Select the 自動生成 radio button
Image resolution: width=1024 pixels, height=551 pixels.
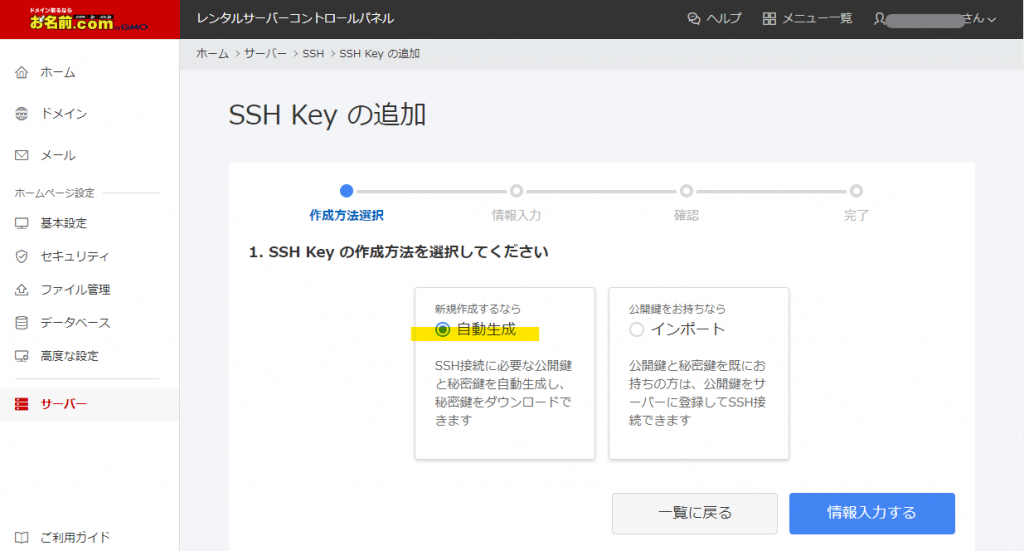pyautogui.click(x=442, y=330)
